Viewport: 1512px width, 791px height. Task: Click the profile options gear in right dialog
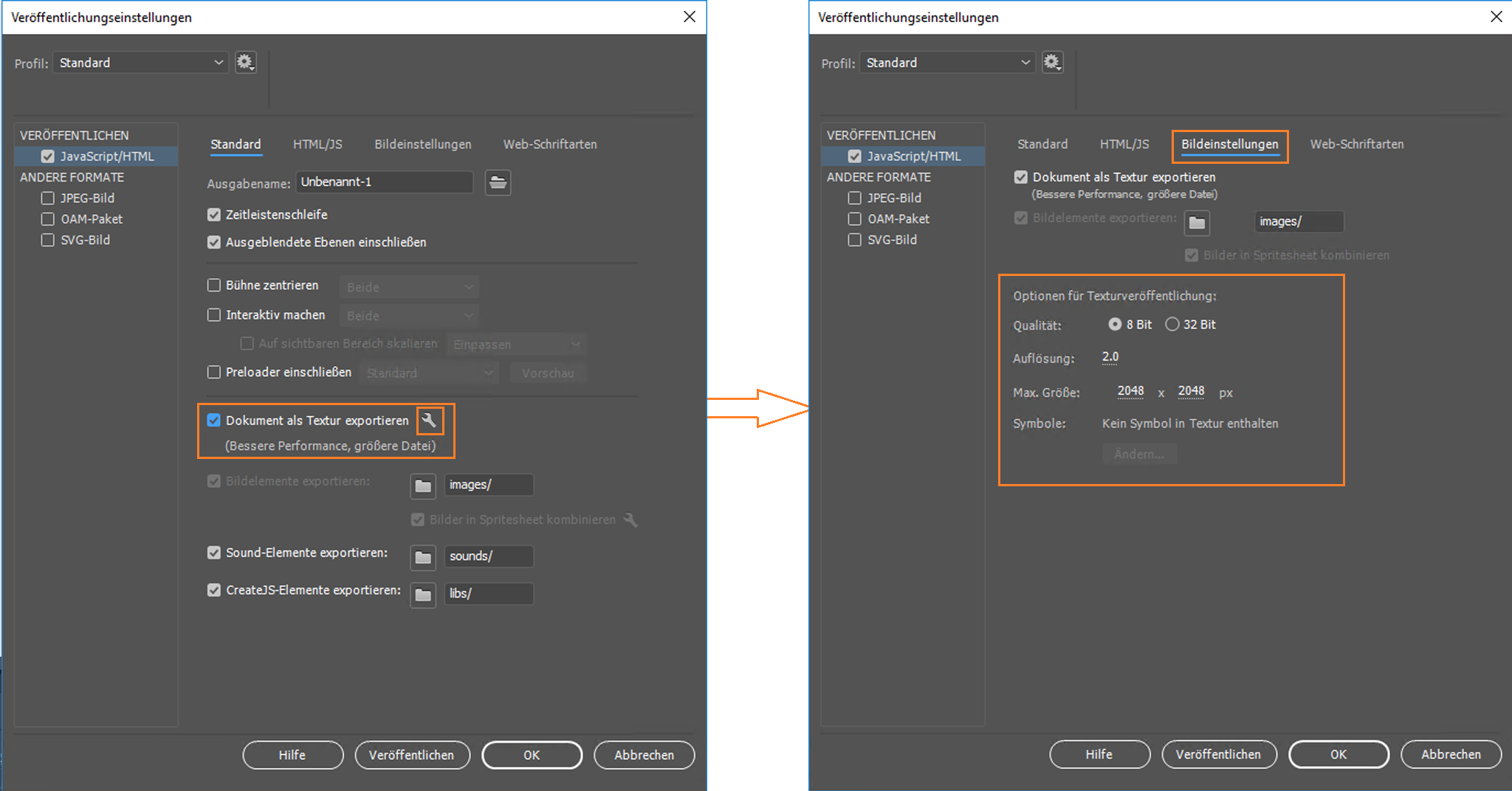coord(1052,62)
